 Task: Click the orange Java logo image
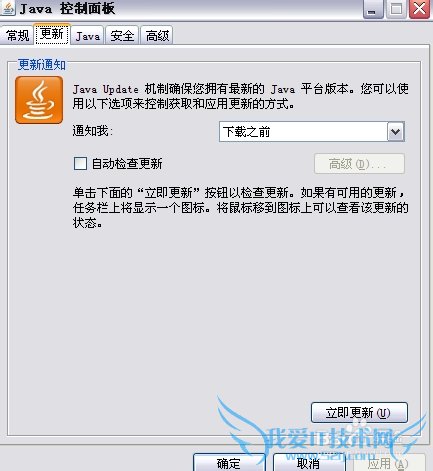pos(39,100)
